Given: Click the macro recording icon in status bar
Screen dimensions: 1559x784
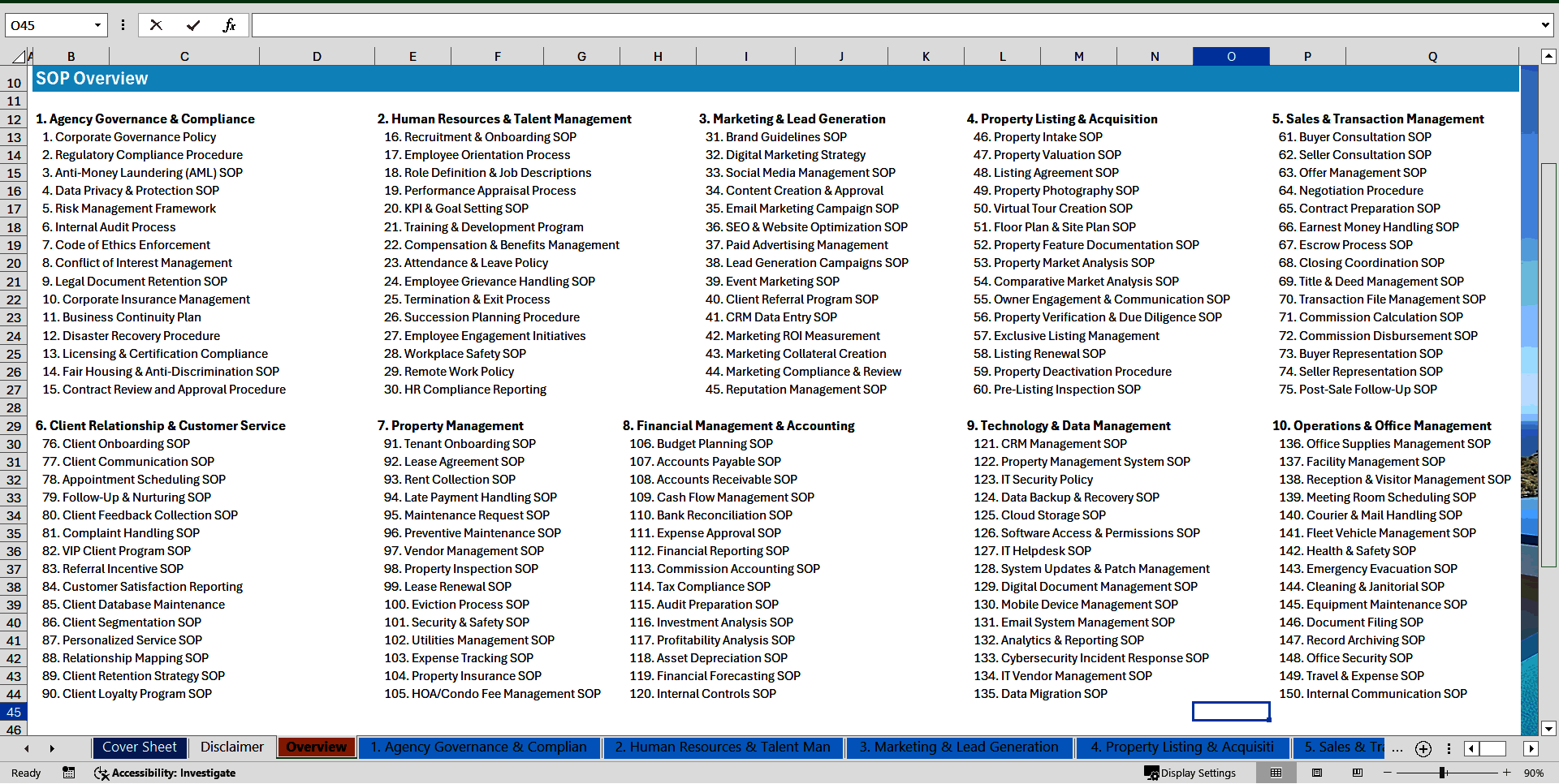Looking at the screenshot, I should [x=68, y=773].
